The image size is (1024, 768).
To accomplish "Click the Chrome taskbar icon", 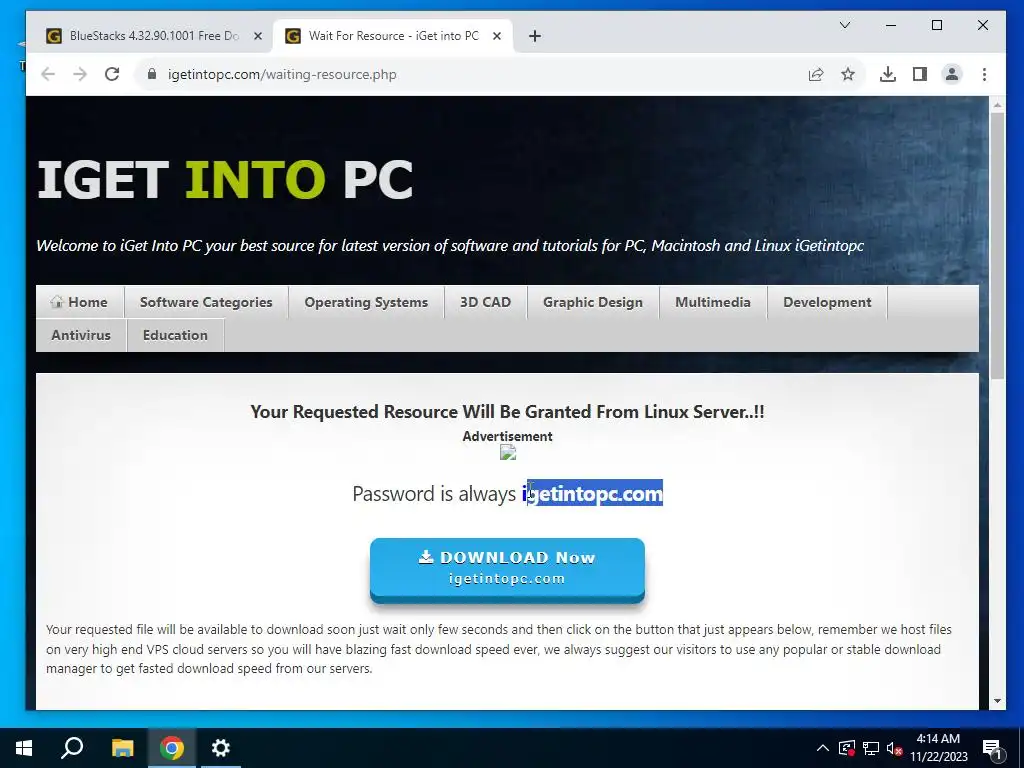I will tap(172, 748).
